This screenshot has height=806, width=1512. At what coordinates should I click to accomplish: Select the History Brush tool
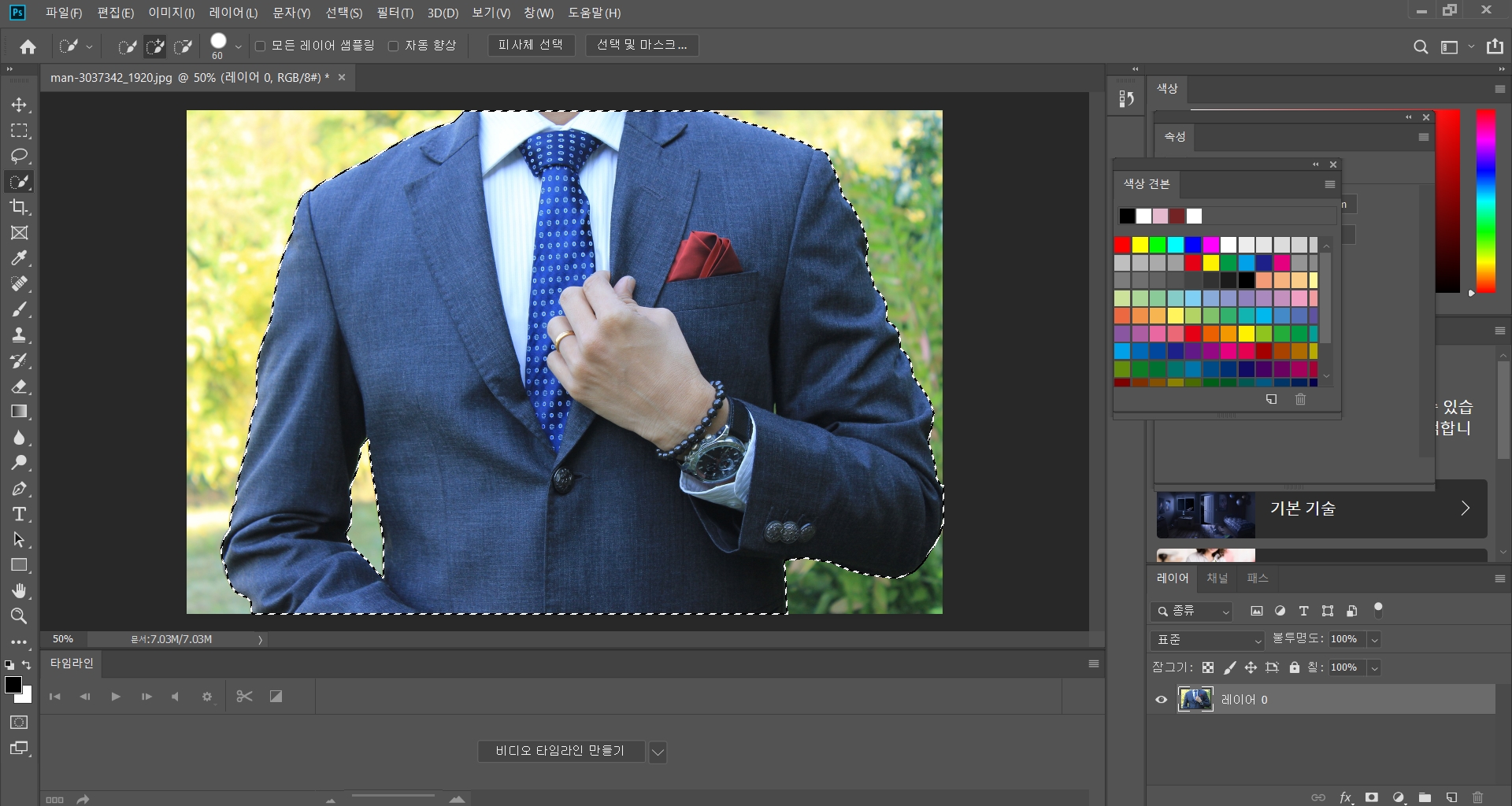tap(19, 360)
